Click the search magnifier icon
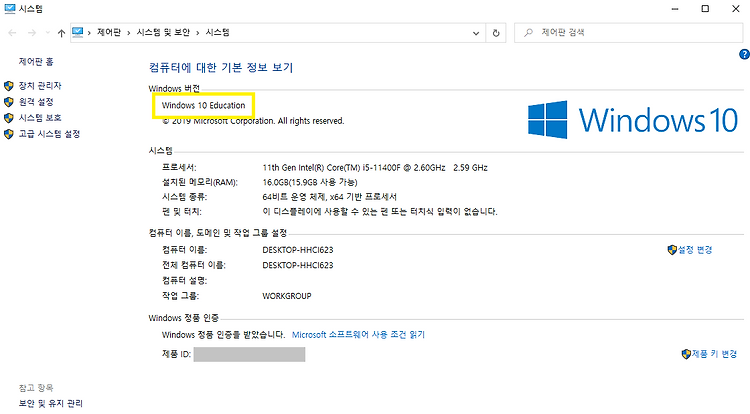Screen dimensions: 750x414 click(x=528, y=33)
